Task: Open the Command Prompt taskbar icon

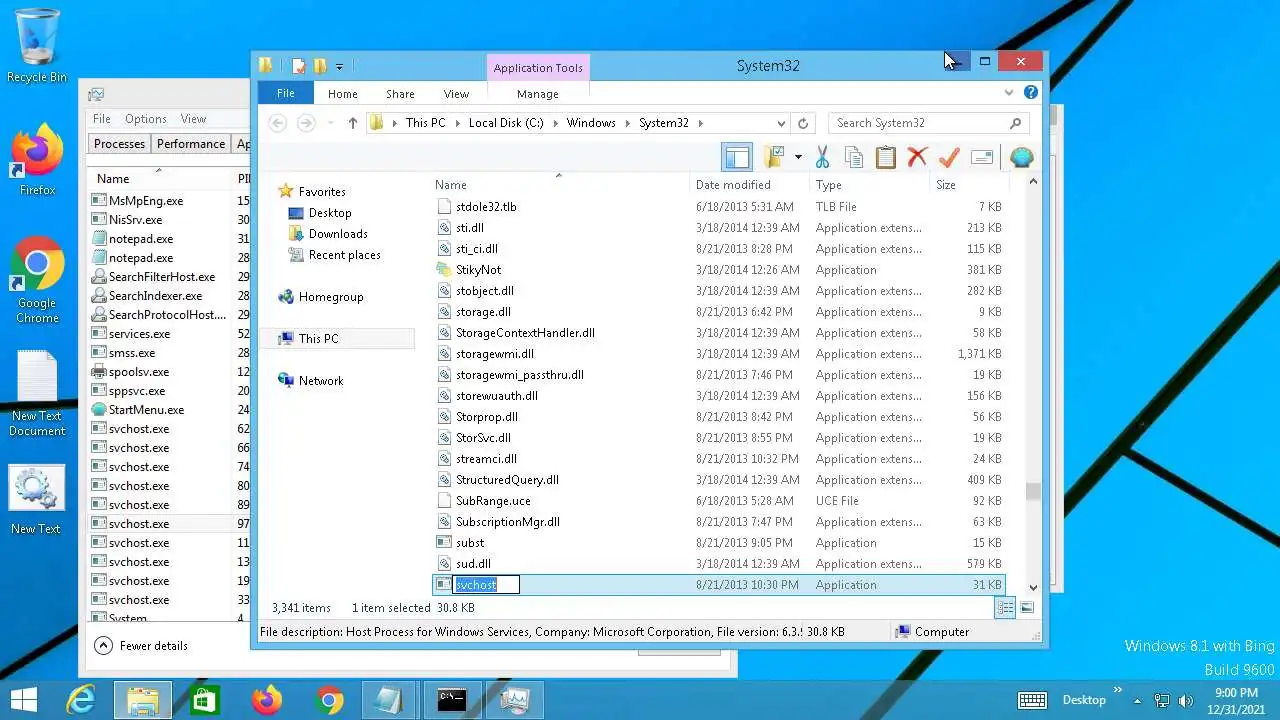Action: (x=452, y=700)
